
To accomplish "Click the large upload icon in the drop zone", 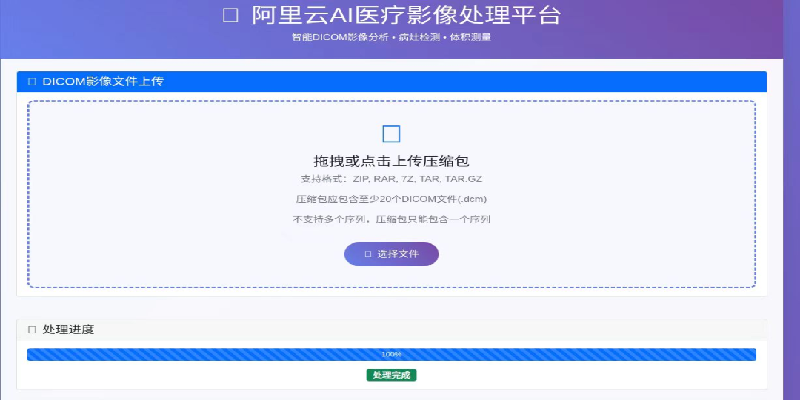I will [x=391, y=134].
